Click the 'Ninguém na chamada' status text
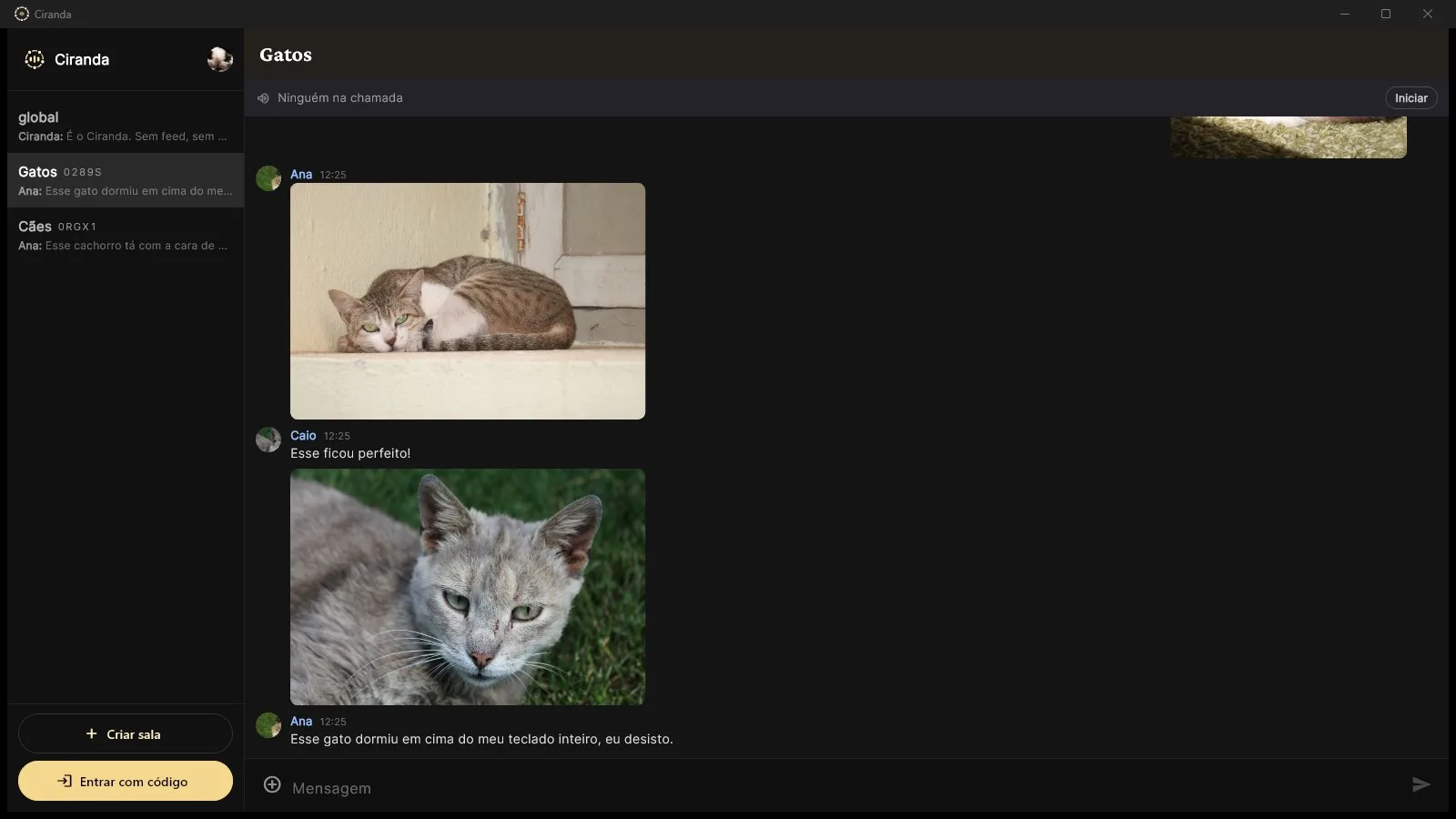The height and width of the screenshot is (819, 1456). [x=339, y=98]
